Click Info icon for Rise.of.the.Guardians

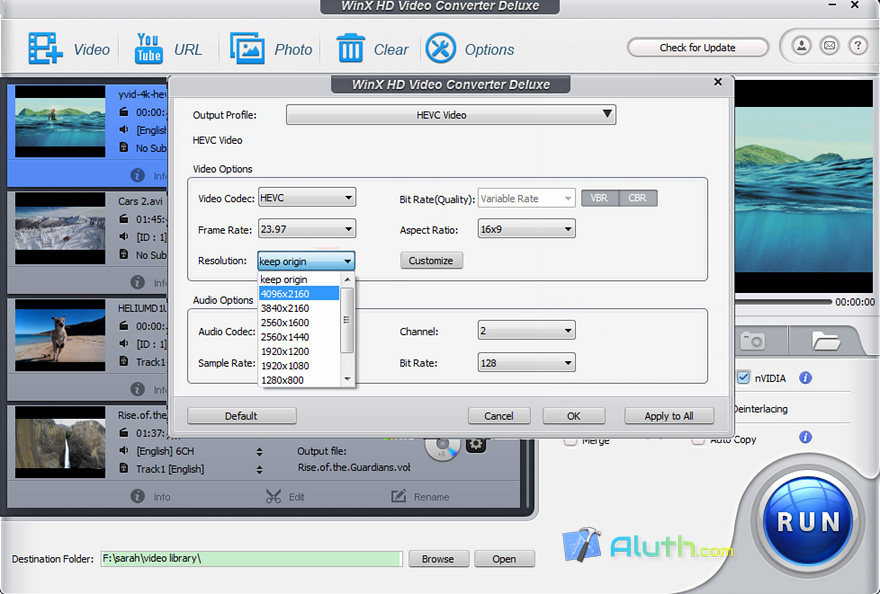tap(138, 496)
